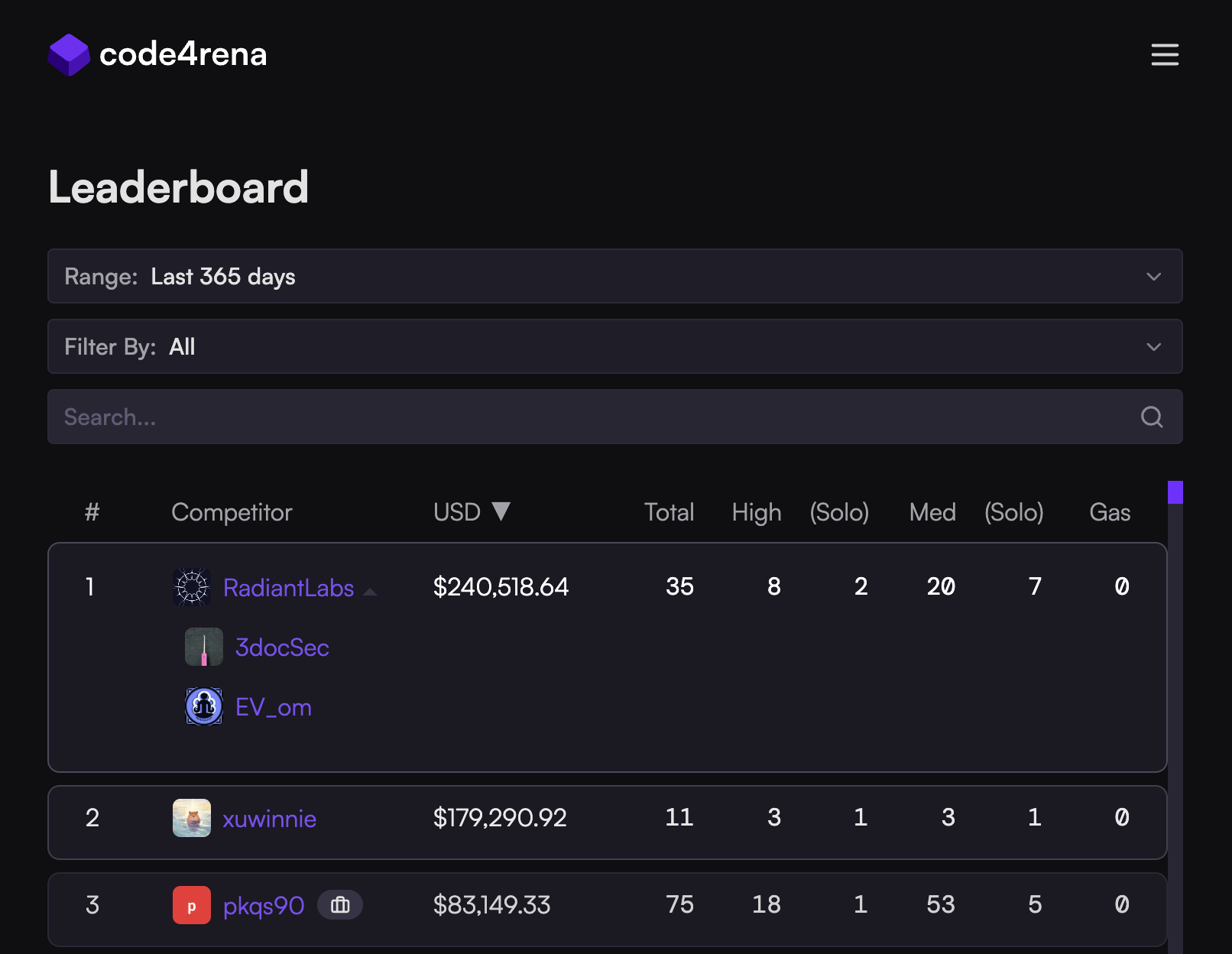Sort by Gas column header
The image size is (1232, 954).
[x=1110, y=512]
